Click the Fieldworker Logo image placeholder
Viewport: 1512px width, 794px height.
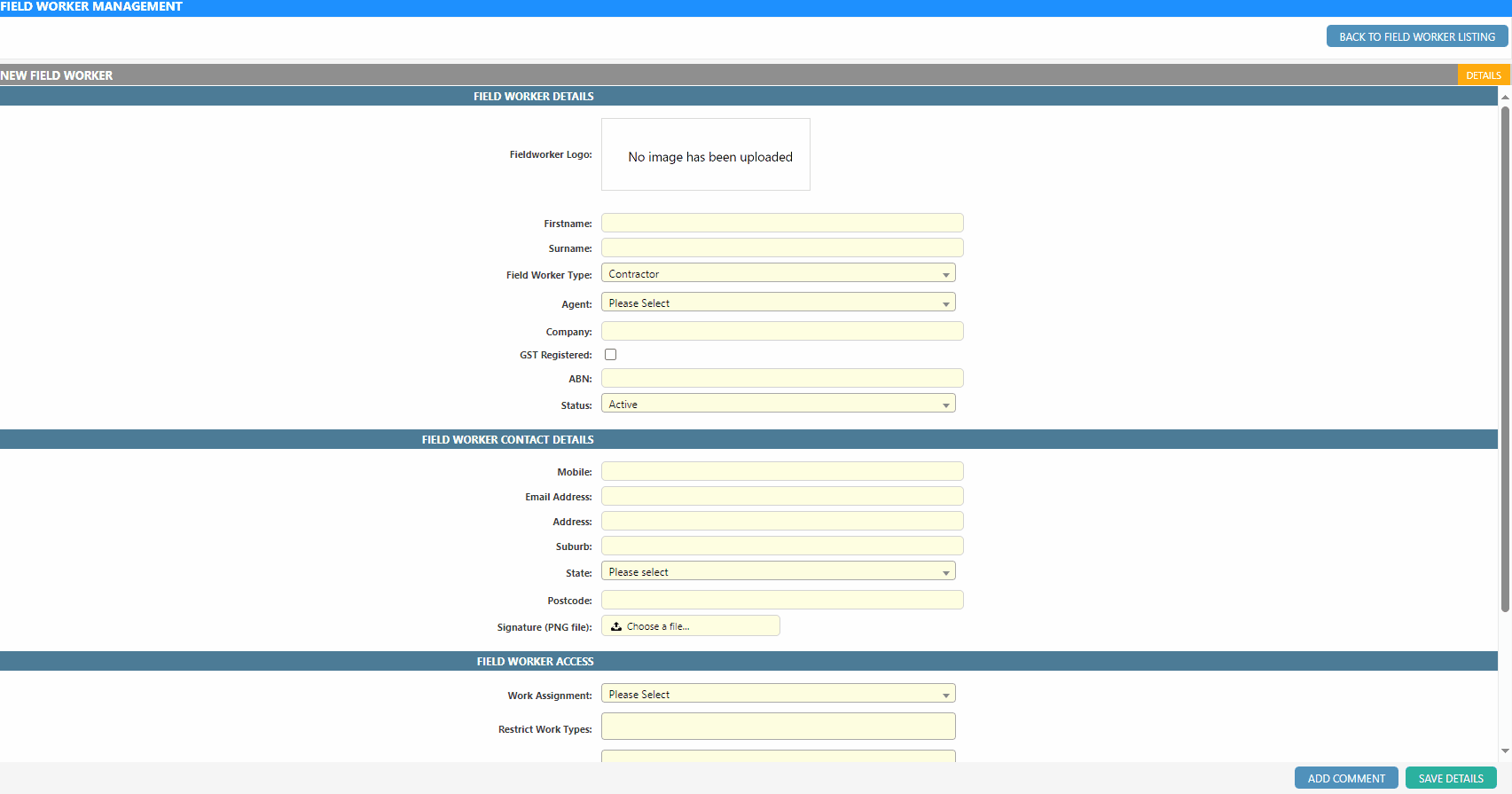(706, 154)
